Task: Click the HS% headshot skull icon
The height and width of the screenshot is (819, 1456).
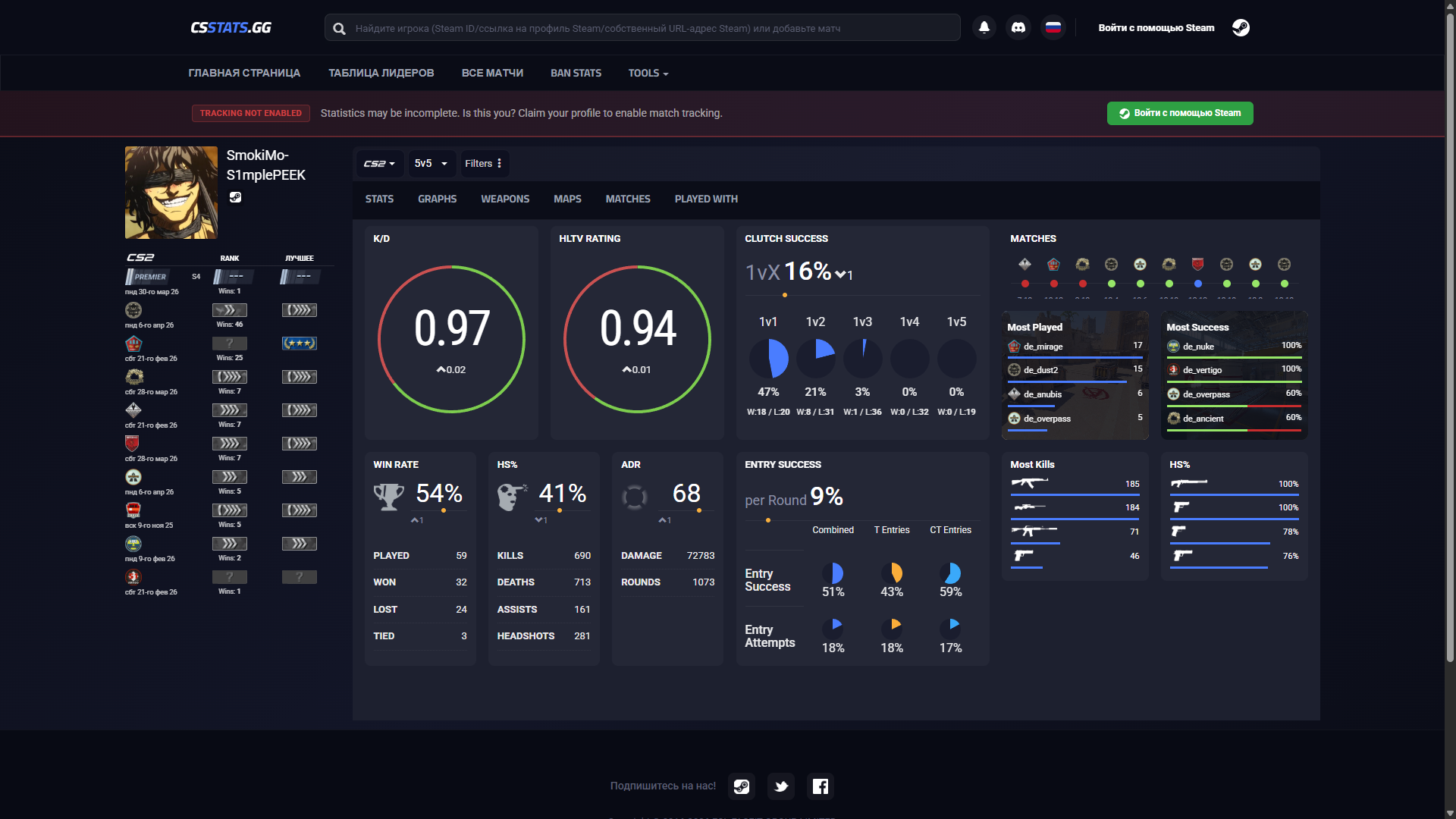Action: click(x=512, y=497)
